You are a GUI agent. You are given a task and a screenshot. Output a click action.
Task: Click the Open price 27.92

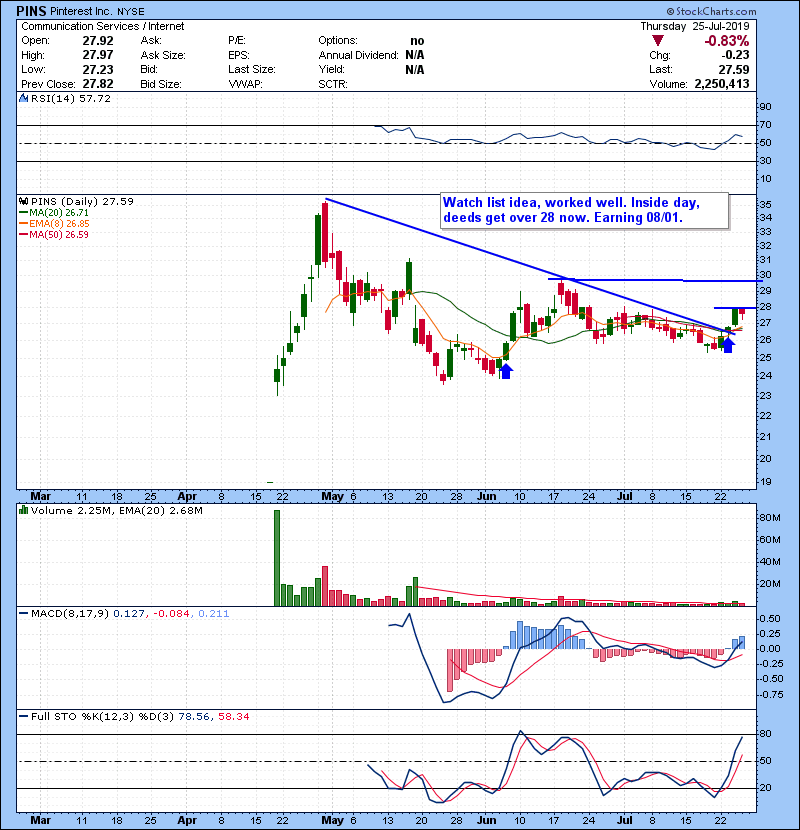point(97,41)
